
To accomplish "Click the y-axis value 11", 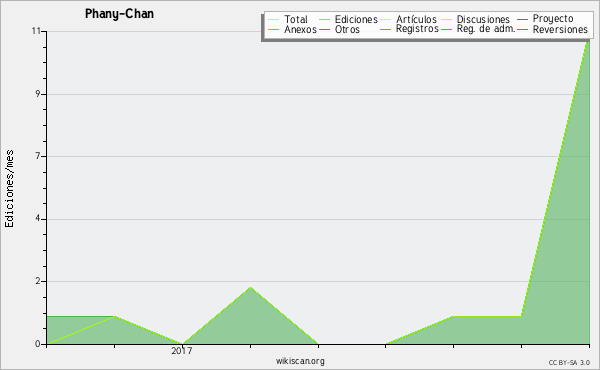I will (36, 31).
